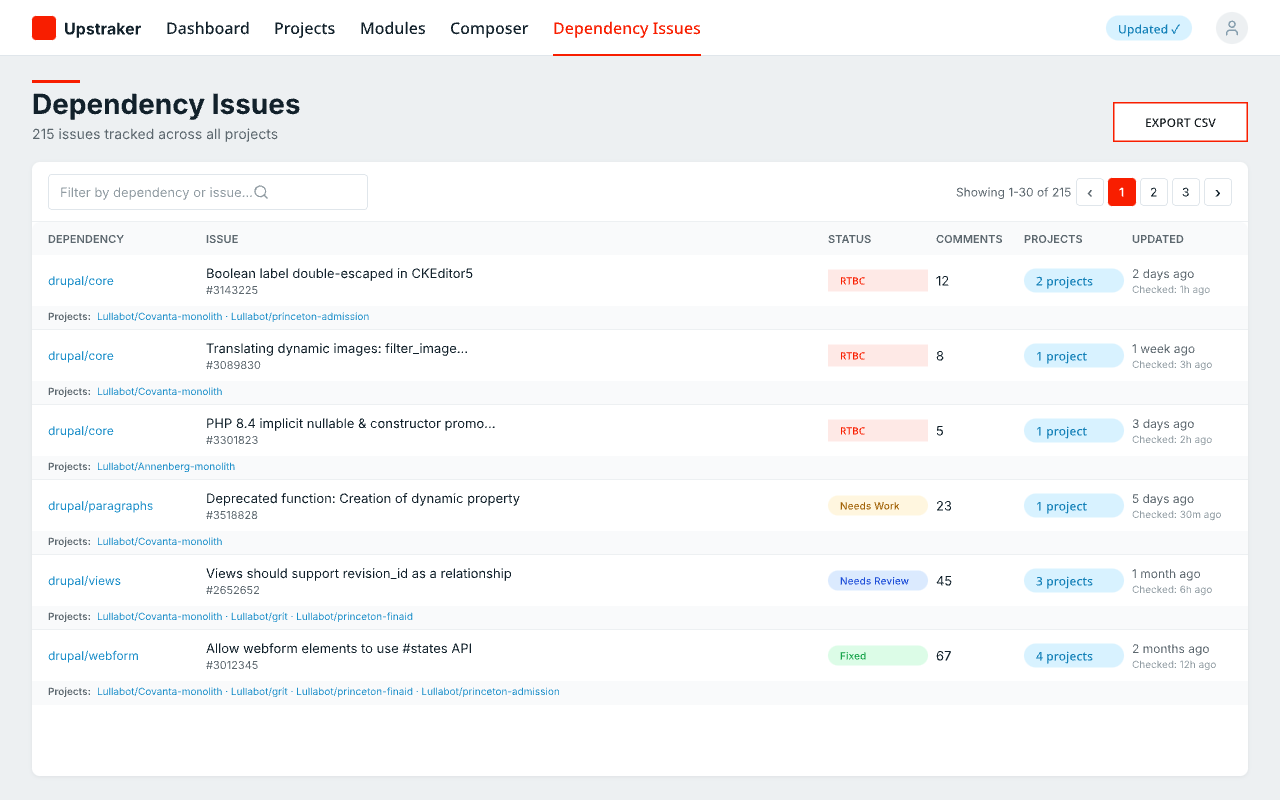This screenshot has height=800, width=1280.
Task: Click the right pagination chevron
Action: tap(1217, 192)
